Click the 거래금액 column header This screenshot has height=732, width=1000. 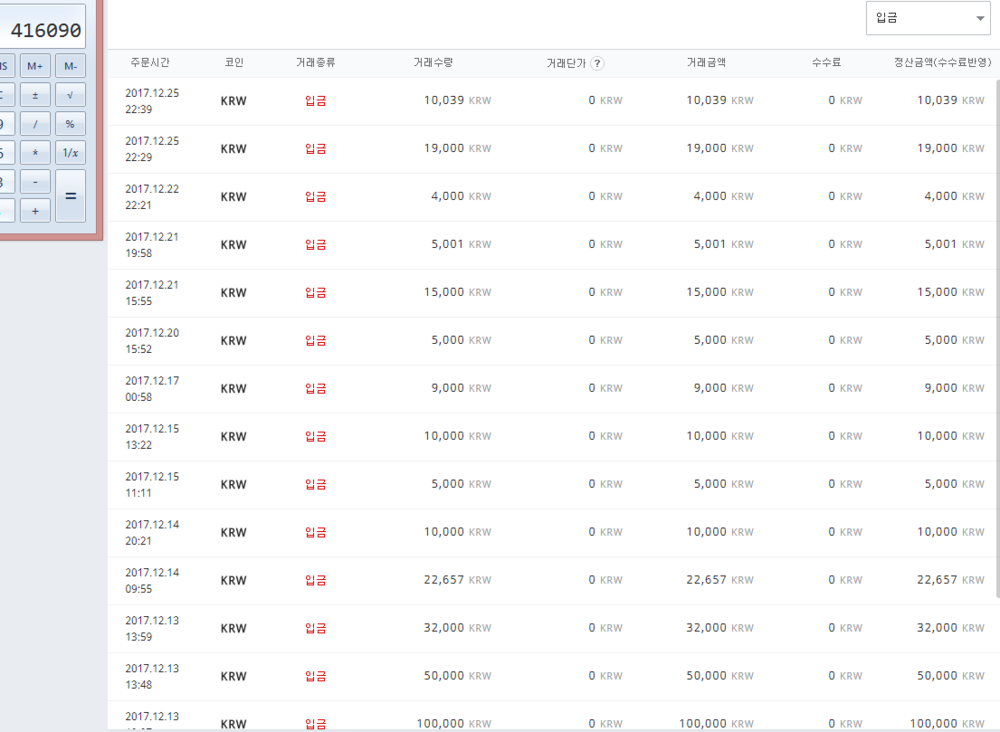pyautogui.click(x=706, y=63)
